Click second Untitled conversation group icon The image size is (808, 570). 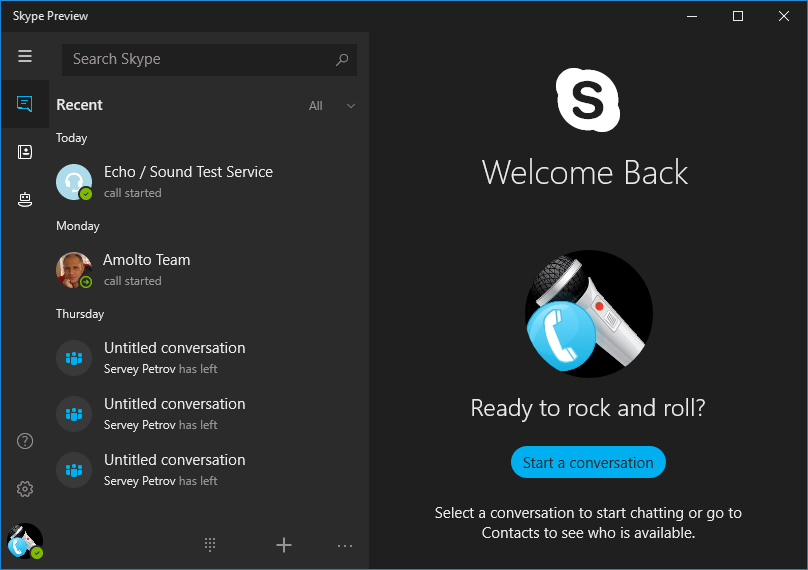[x=74, y=414]
